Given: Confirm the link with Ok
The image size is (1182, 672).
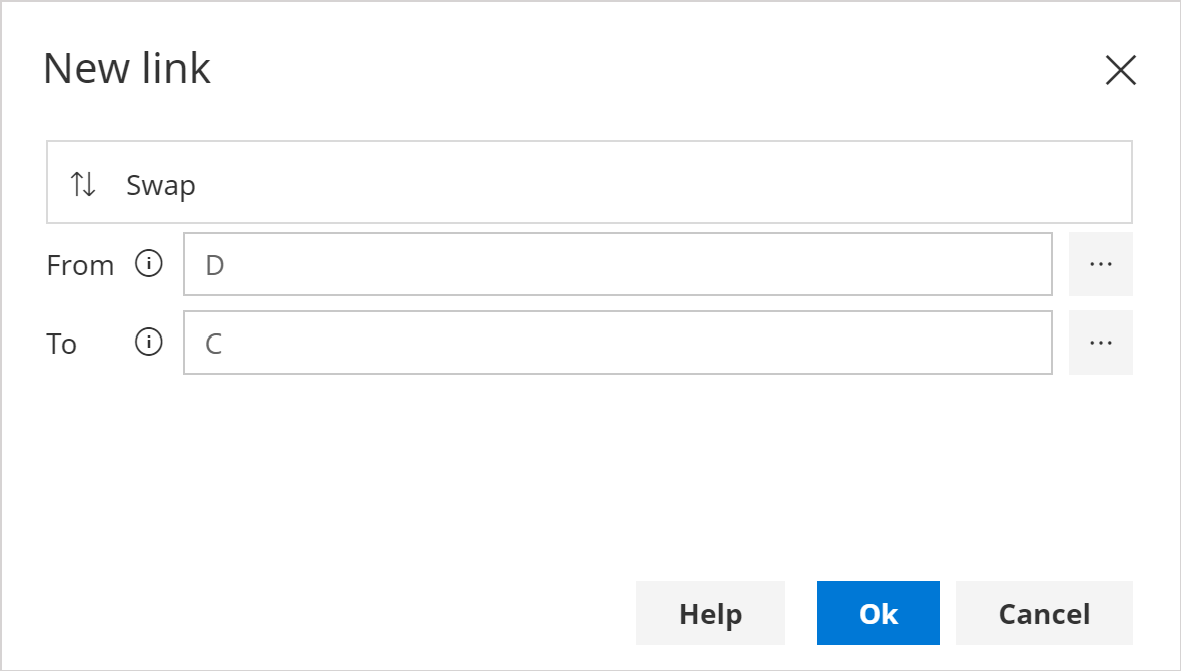Looking at the screenshot, I should (878, 613).
